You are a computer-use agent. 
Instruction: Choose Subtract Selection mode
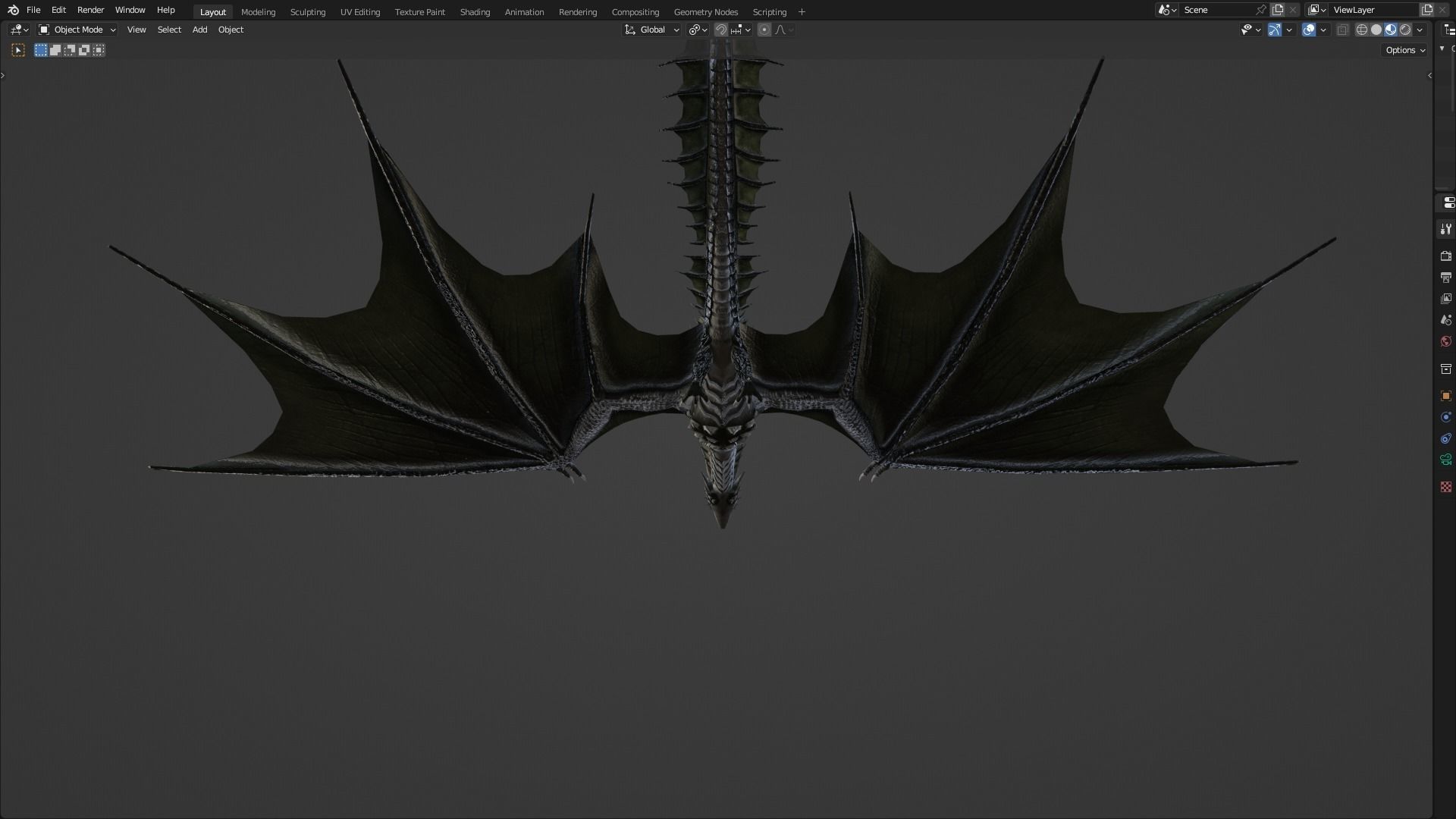(70, 50)
